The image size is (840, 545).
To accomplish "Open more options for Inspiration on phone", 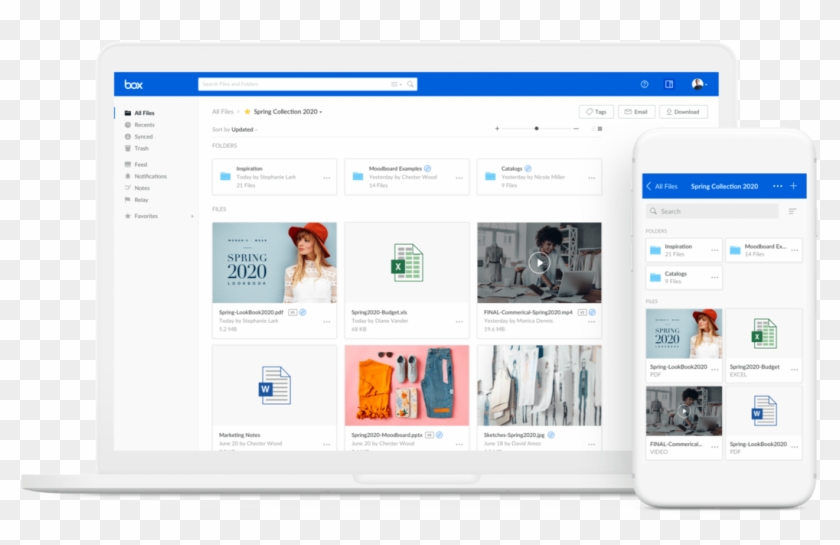I will point(715,250).
